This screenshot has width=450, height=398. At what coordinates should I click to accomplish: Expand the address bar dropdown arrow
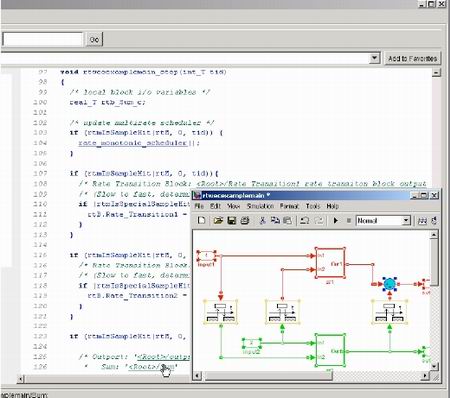pos(374,58)
